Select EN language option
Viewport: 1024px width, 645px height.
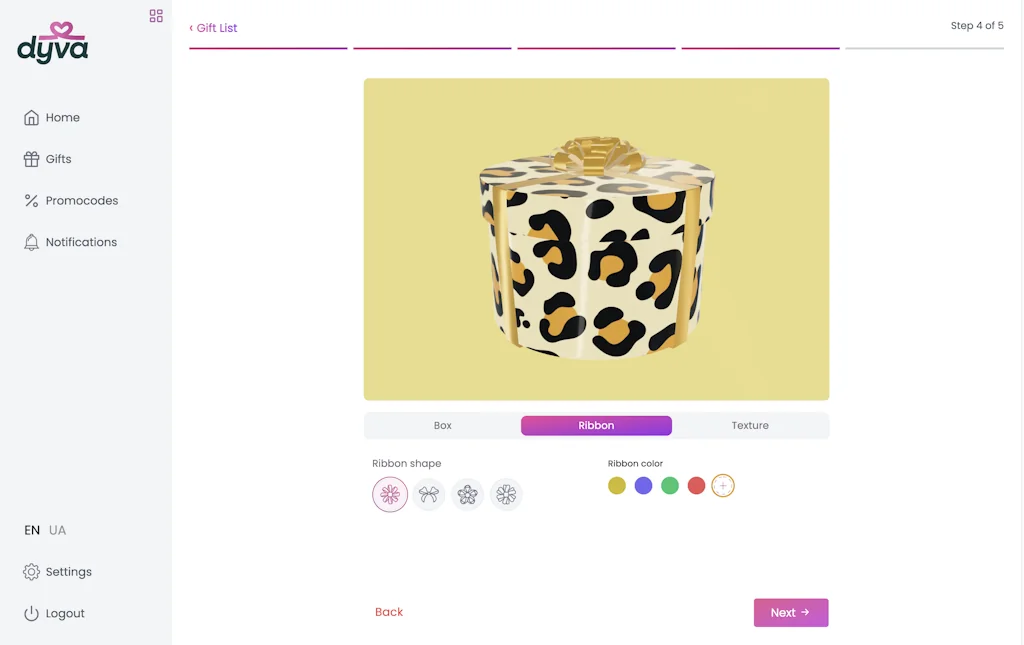[x=32, y=530]
